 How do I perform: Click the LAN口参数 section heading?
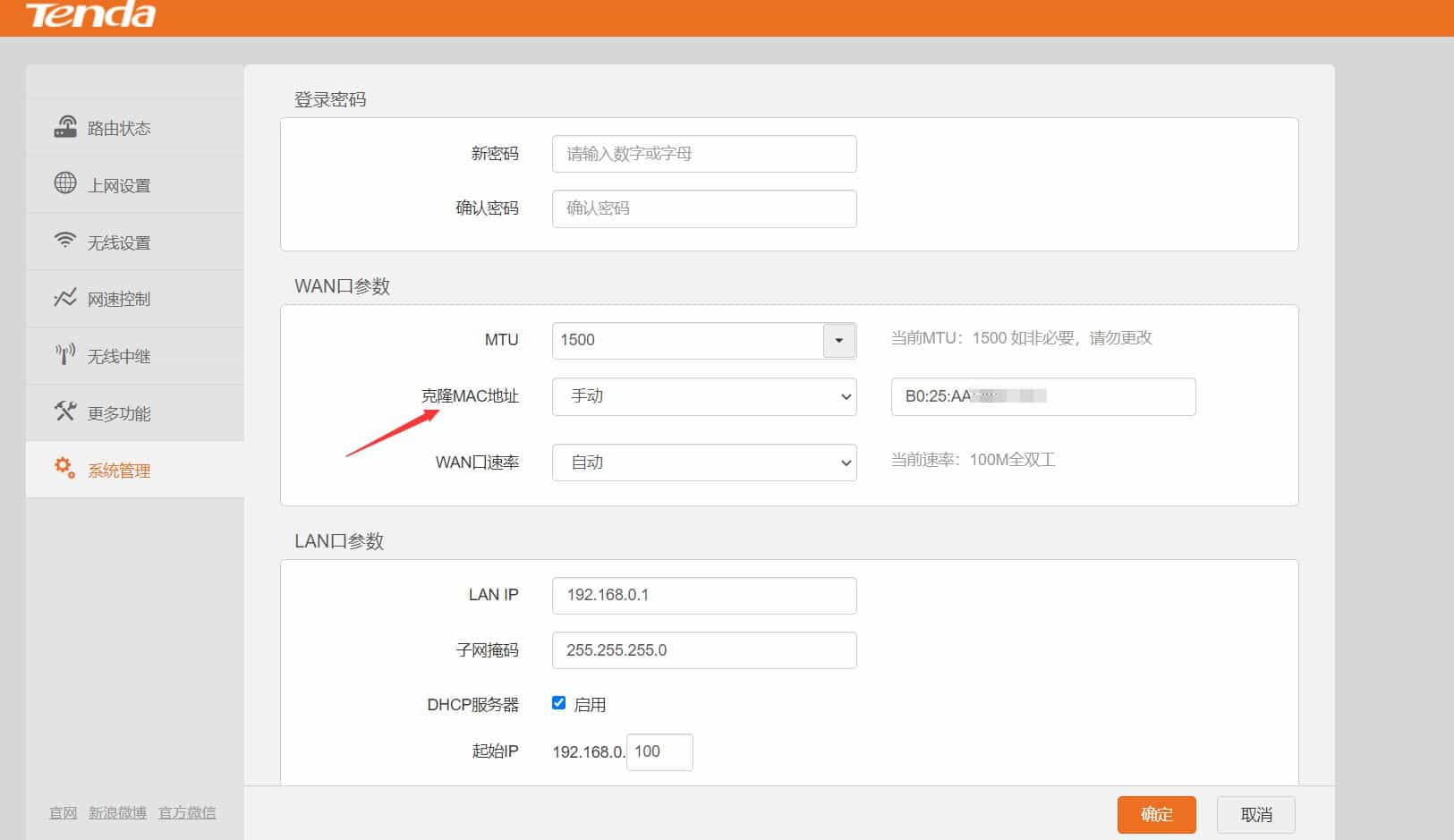click(339, 541)
